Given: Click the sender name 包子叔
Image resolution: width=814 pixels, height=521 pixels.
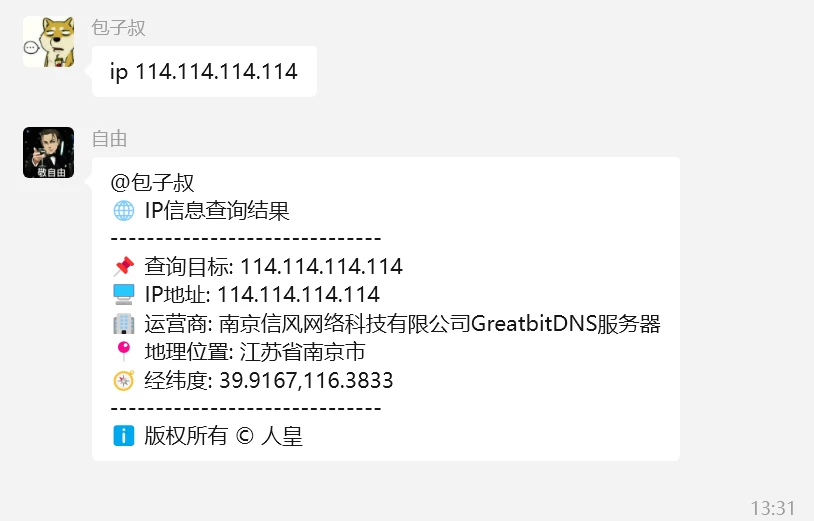Looking at the screenshot, I should [x=118, y=28].
